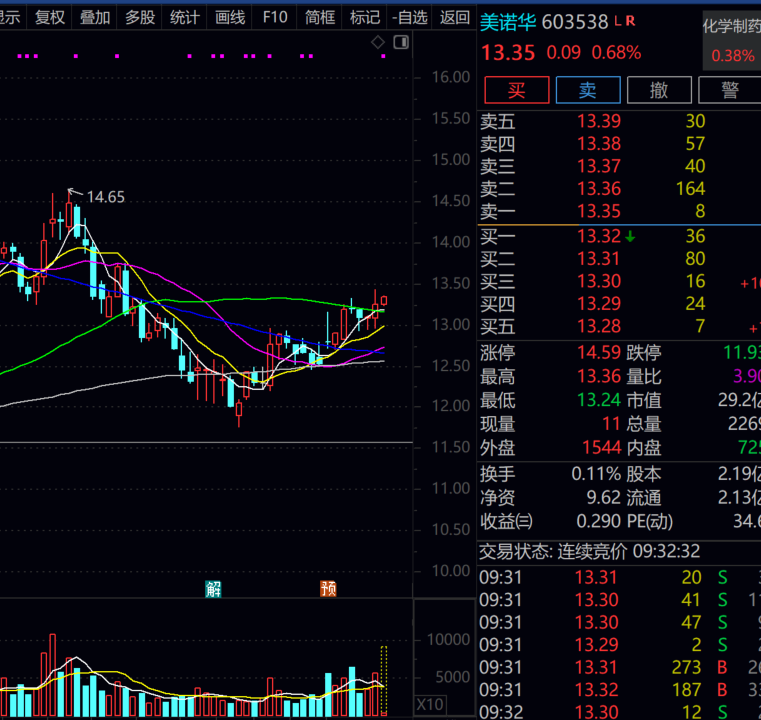Select the 09:31 trade with volume 273
Screen dimensions: 761x720
[620, 668]
